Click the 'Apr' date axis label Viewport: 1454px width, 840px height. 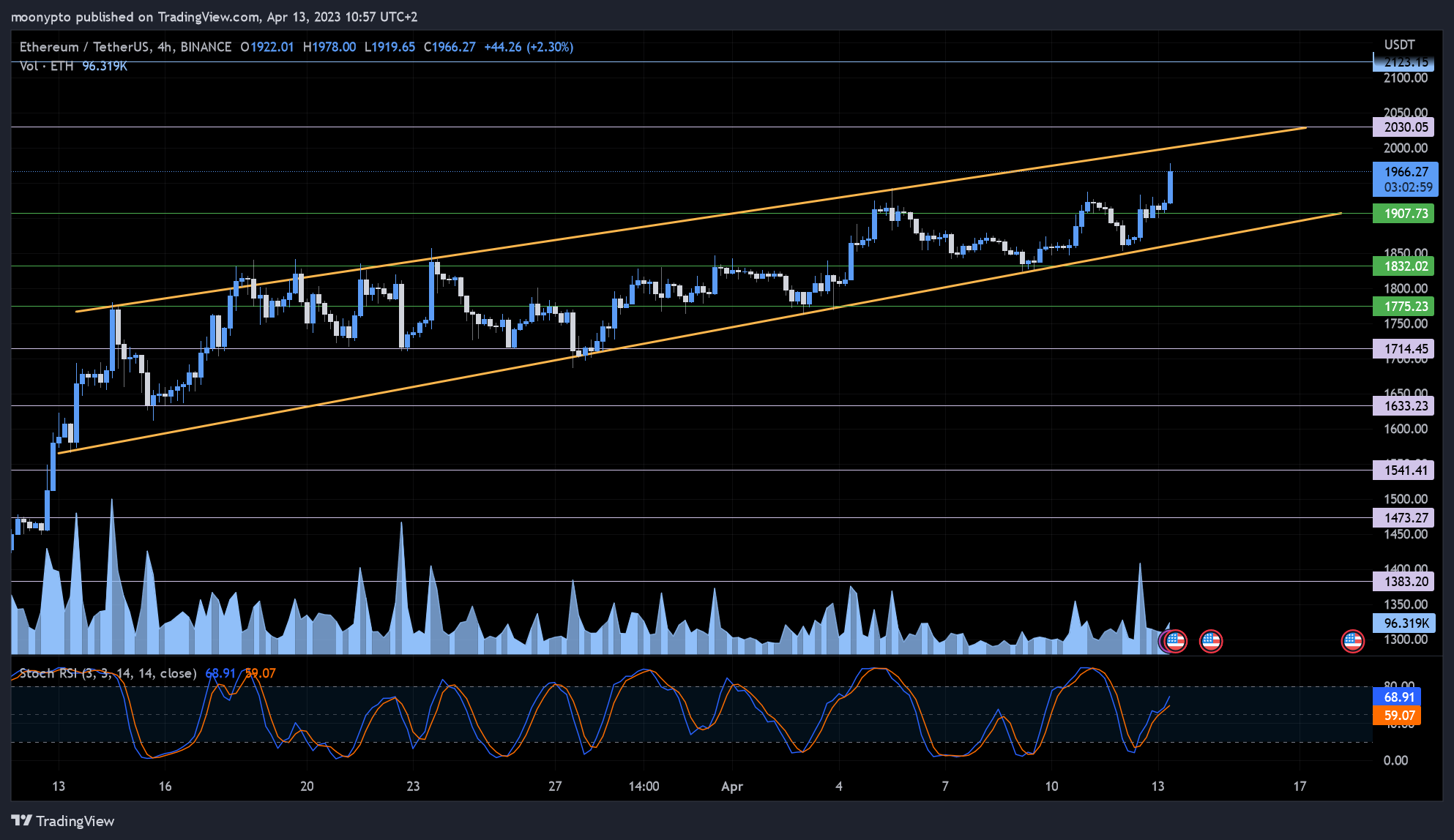[x=732, y=787]
